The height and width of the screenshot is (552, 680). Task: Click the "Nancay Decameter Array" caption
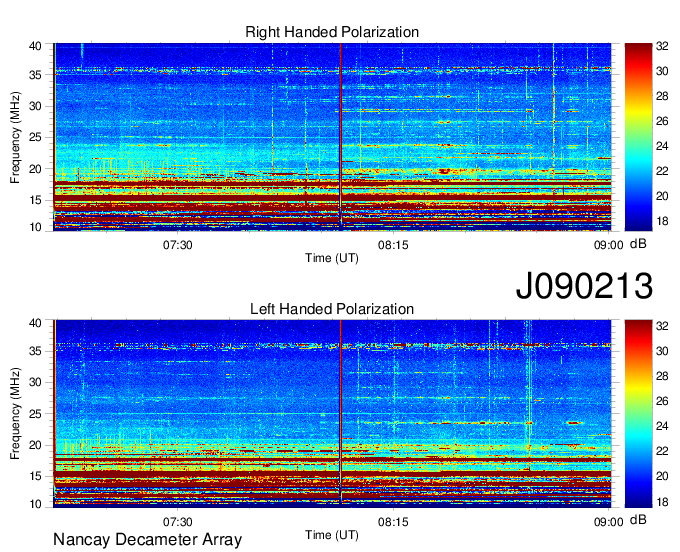(147, 540)
